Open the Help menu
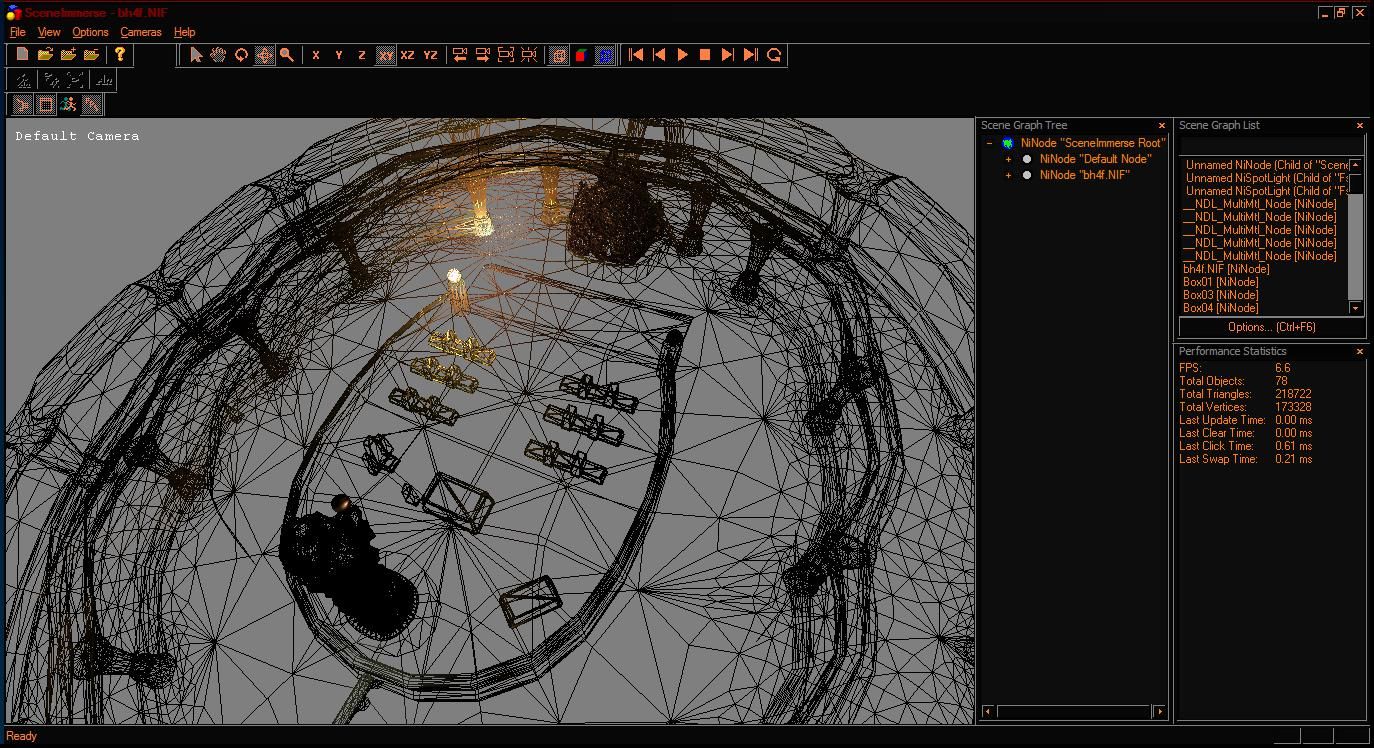Viewport: 1374px width, 748px height. click(184, 32)
